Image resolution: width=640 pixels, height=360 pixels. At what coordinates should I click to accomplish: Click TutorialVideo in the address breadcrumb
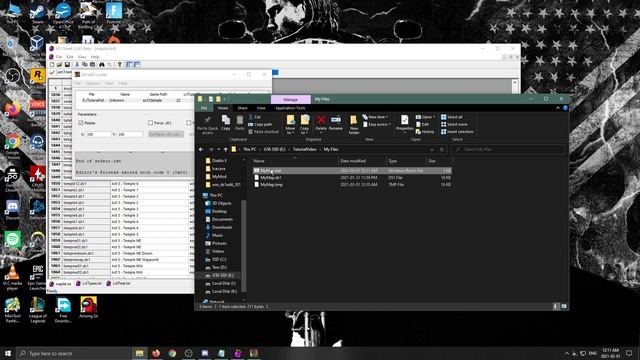304,149
